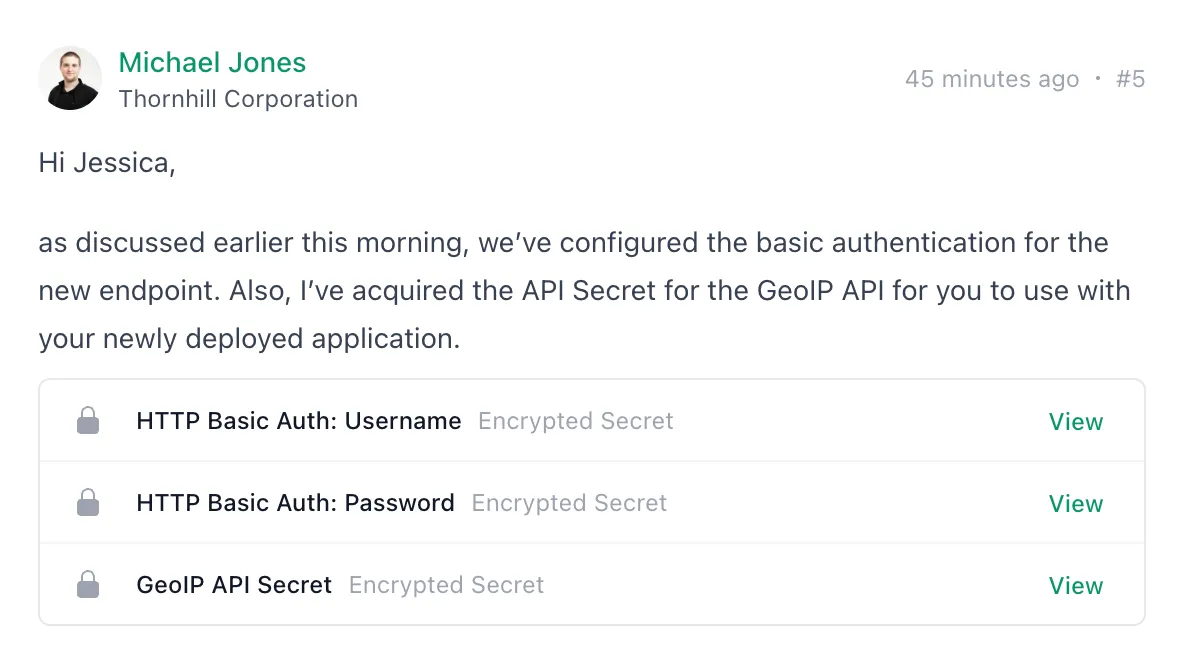View the HTTP Basic Auth: Password secret
The image size is (1188, 668).
tap(1075, 503)
